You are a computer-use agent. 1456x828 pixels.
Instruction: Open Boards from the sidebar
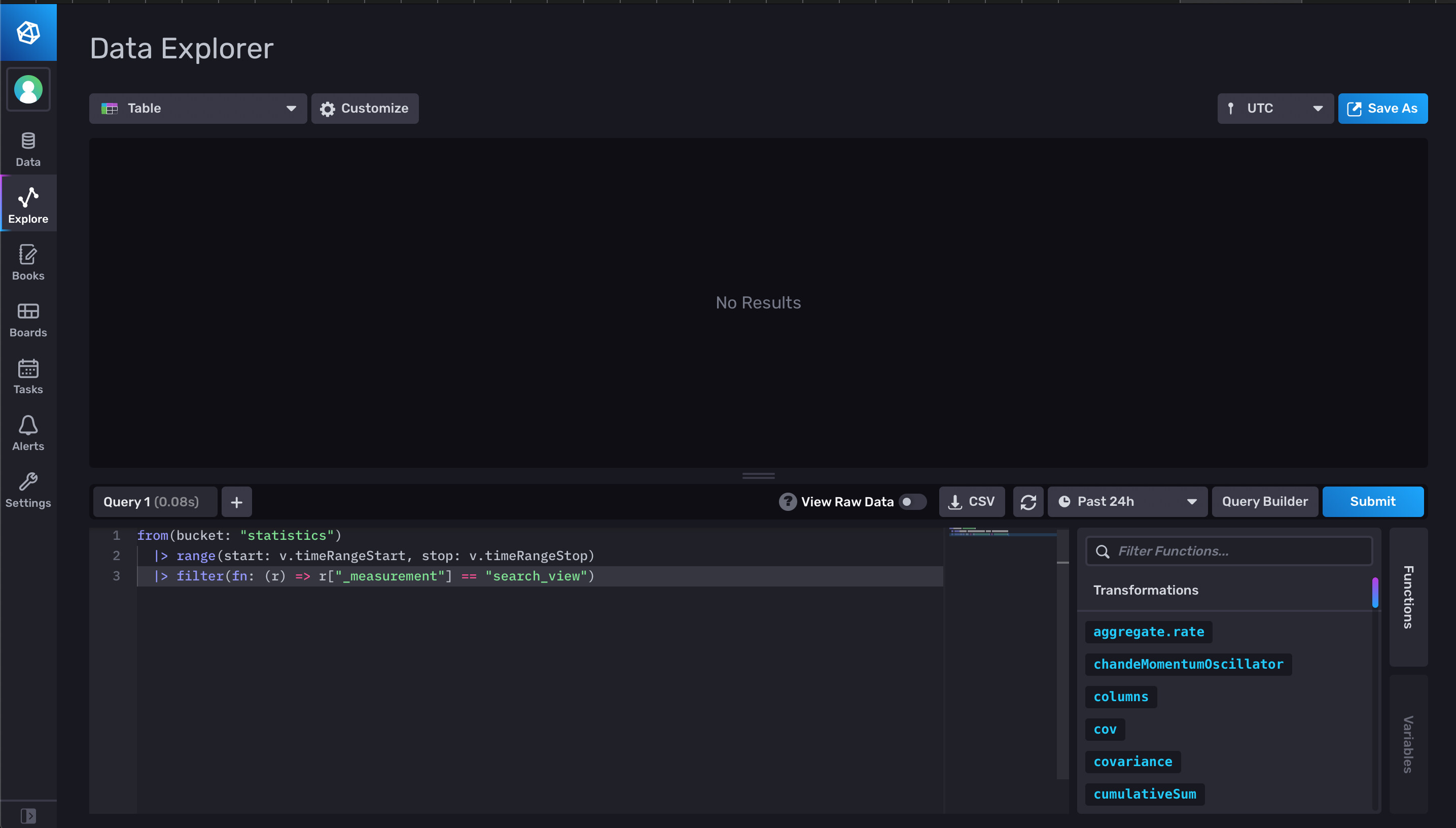pos(28,320)
